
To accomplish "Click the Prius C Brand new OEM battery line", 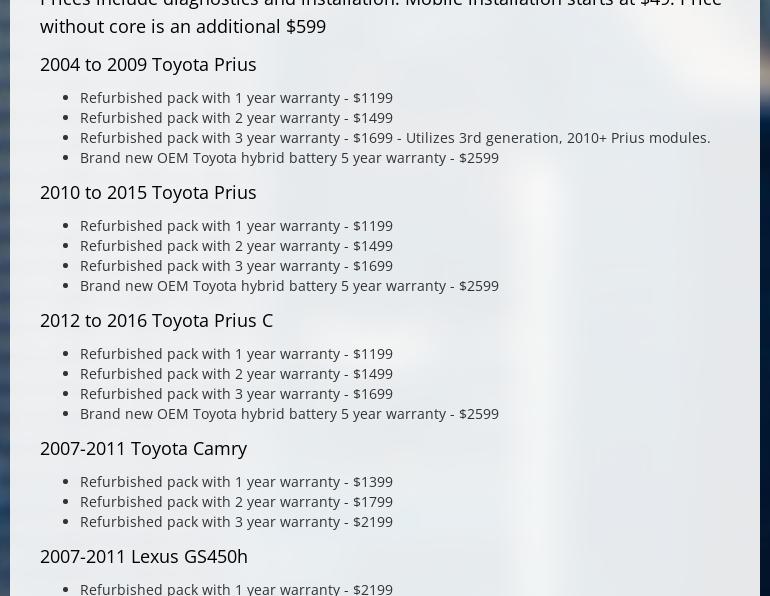I will coord(289,414).
